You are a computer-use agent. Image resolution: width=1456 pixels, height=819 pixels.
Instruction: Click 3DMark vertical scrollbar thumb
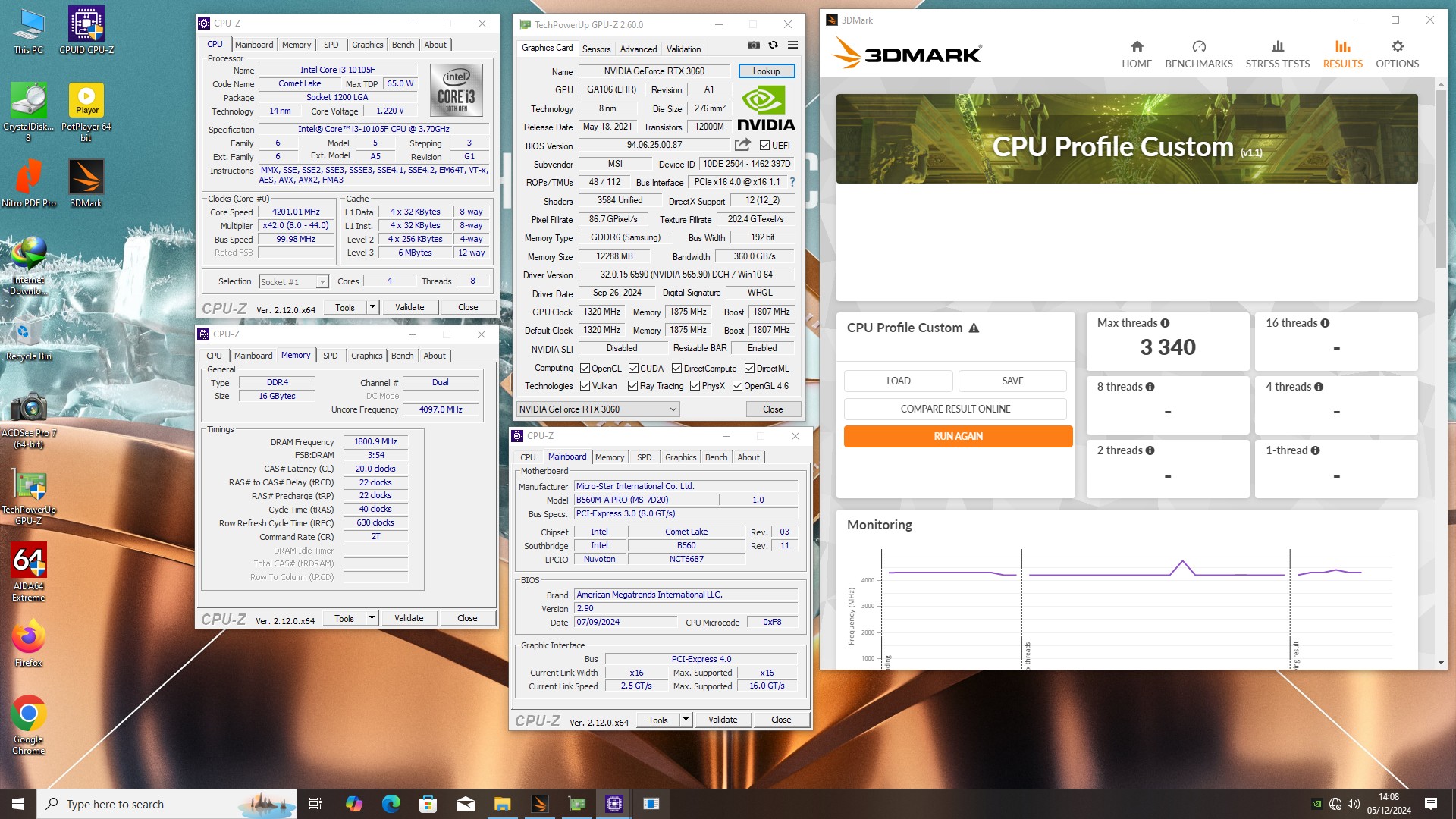[1441, 178]
